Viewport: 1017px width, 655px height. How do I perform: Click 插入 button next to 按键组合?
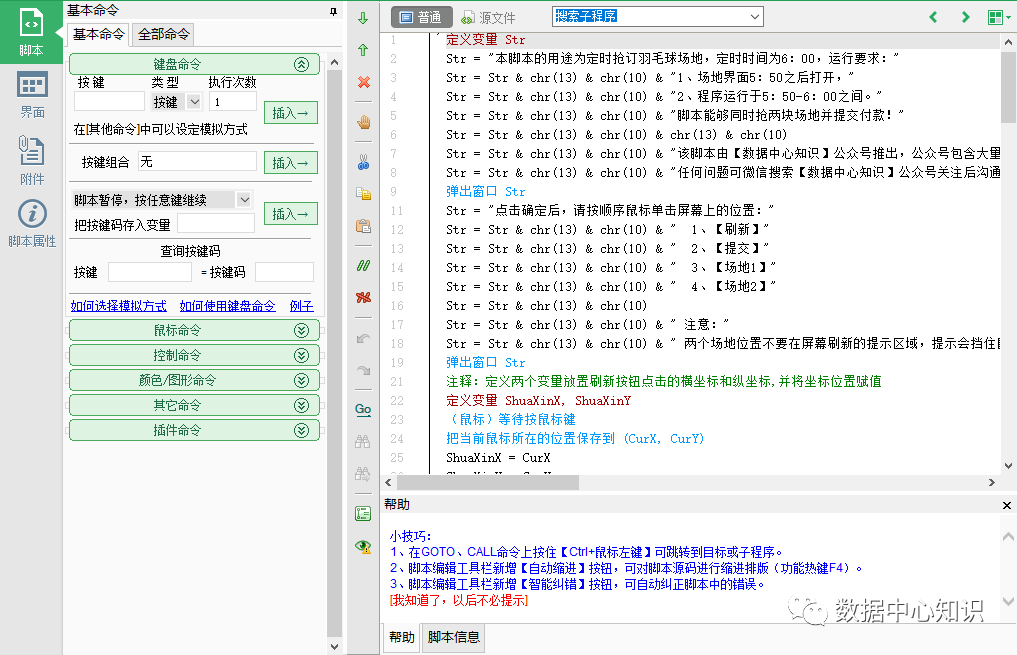[x=291, y=163]
